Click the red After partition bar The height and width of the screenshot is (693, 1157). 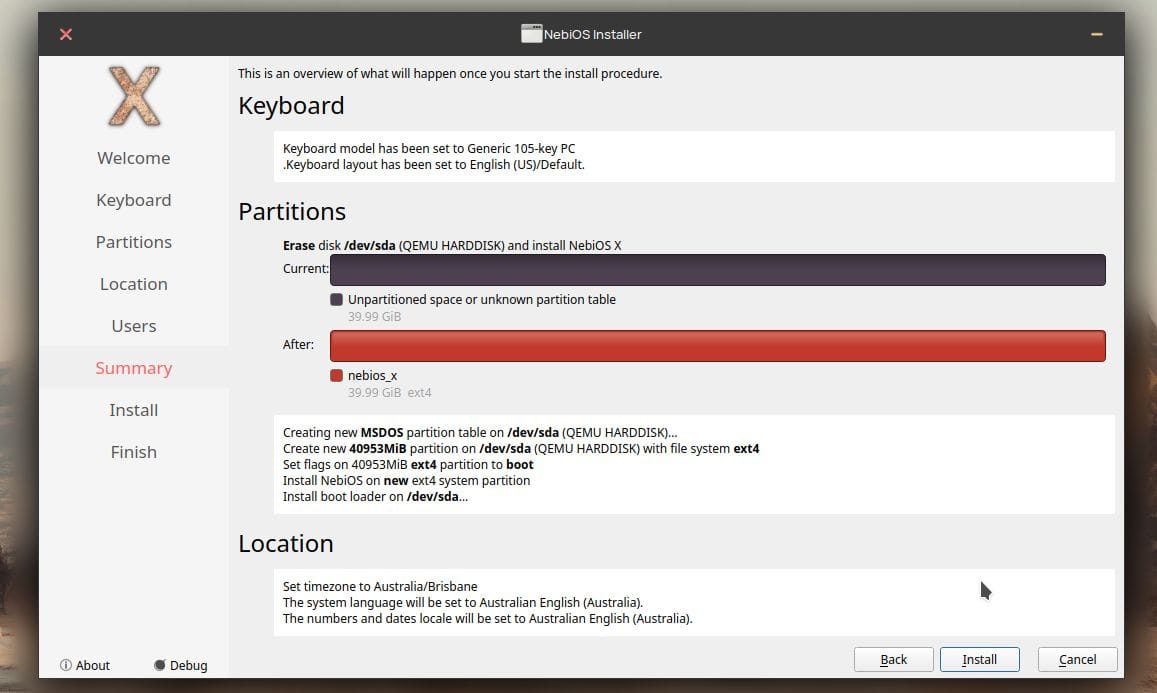(717, 346)
